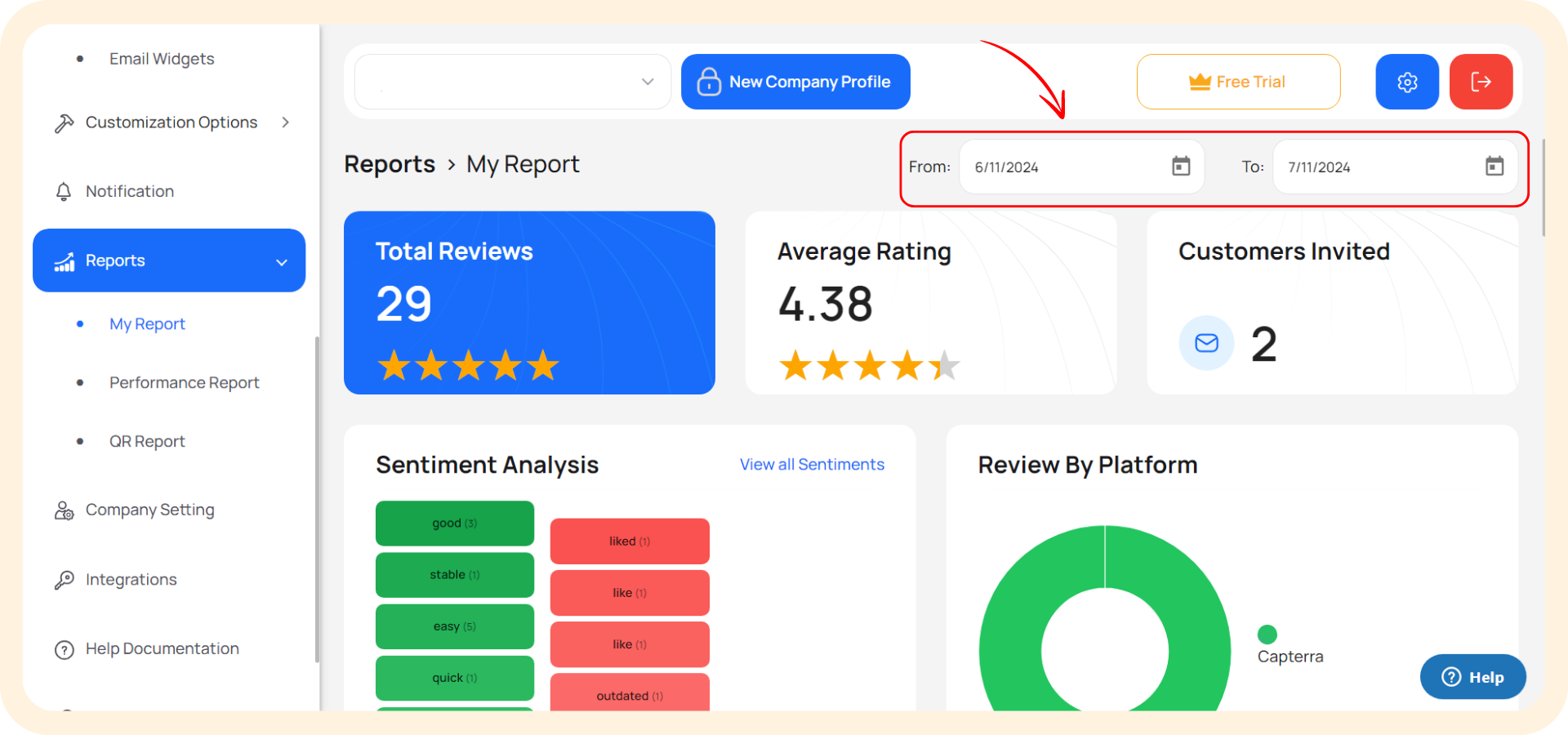
Task: Click the lock icon on New Company Profile
Action: click(709, 82)
